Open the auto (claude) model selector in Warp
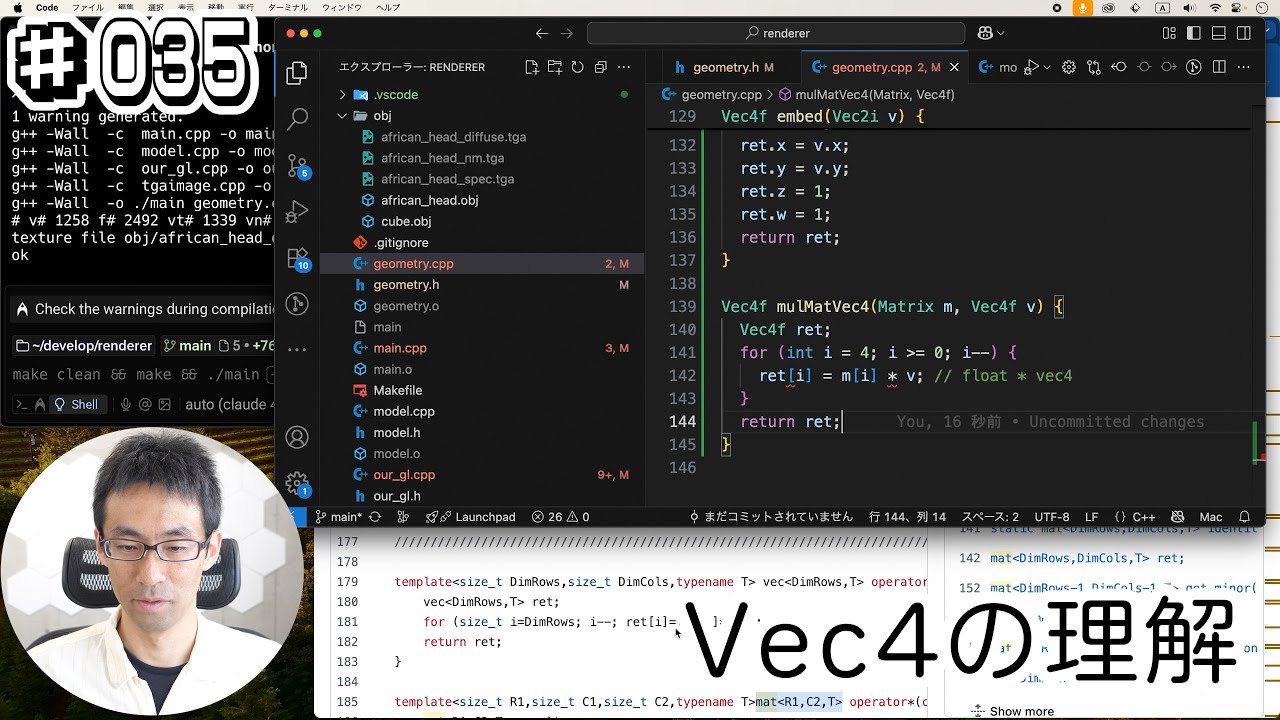Screen dimensions: 1280x720 [x=228, y=404]
